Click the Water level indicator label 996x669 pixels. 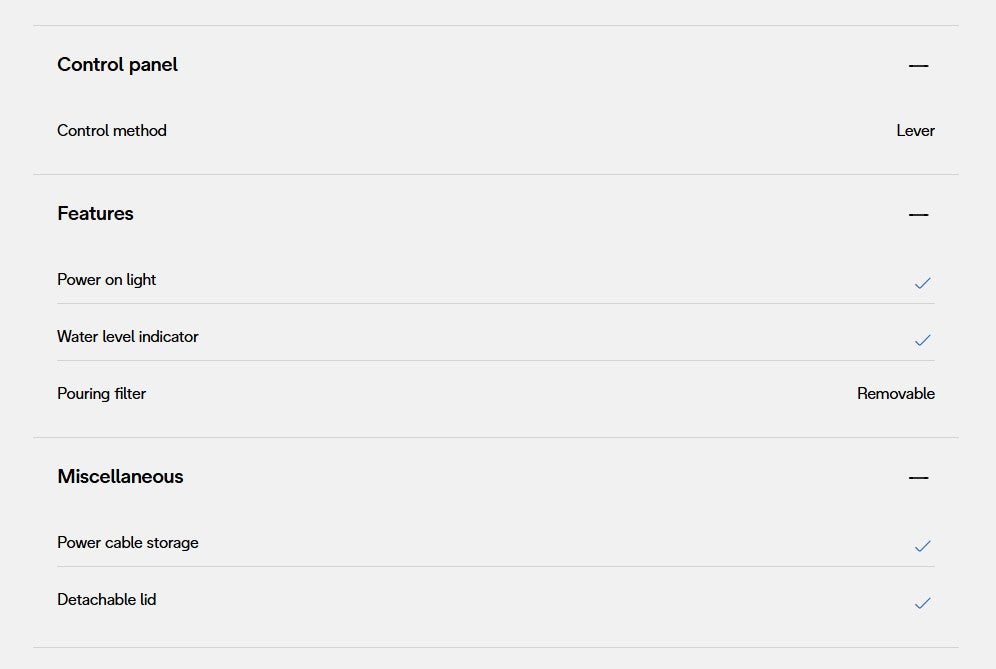[128, 337]
